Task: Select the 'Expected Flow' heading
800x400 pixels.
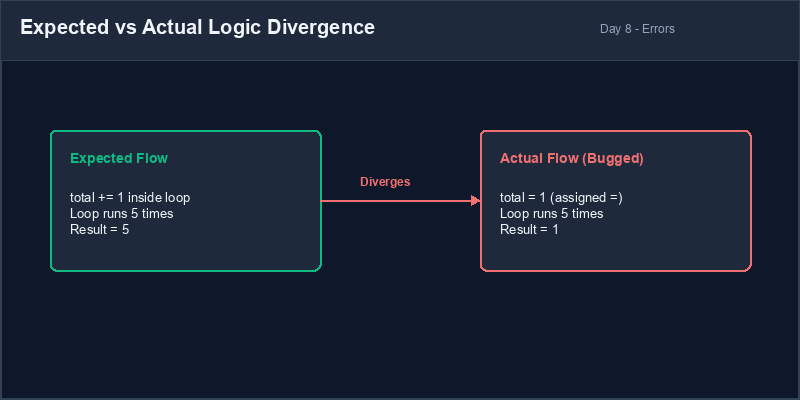Action: 119,158
